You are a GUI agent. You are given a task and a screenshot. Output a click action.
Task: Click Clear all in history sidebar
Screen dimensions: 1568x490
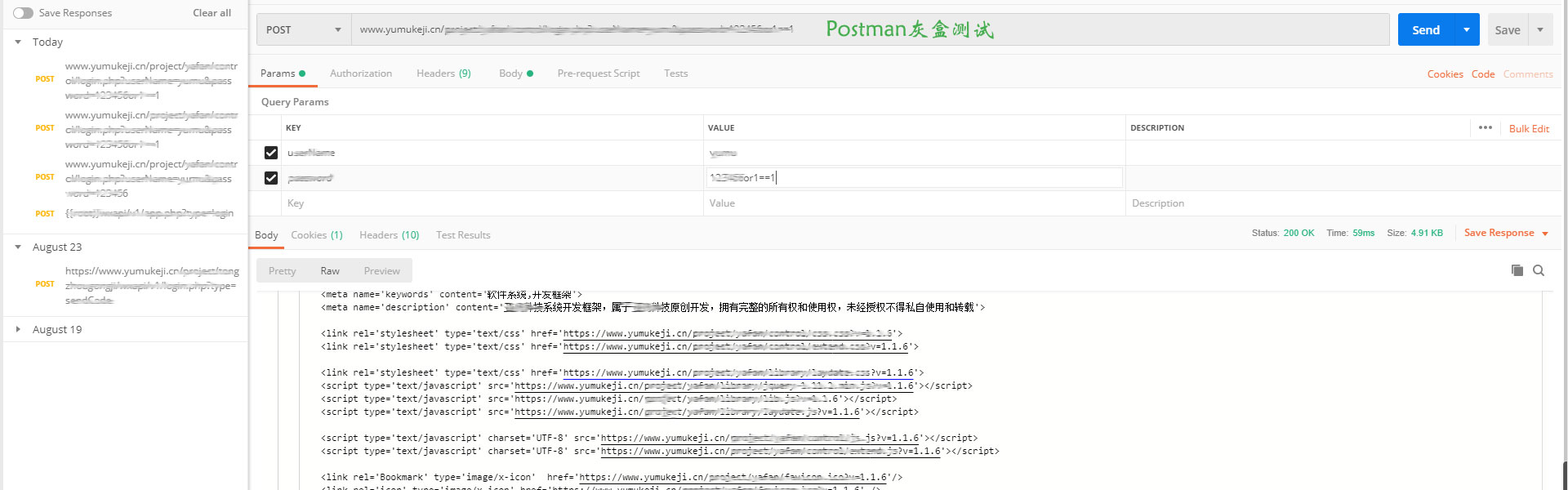(212, 13)
